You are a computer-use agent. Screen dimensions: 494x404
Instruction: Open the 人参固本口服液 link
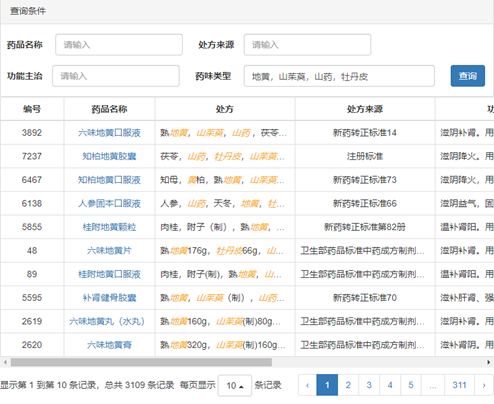(x=109, y=203)
